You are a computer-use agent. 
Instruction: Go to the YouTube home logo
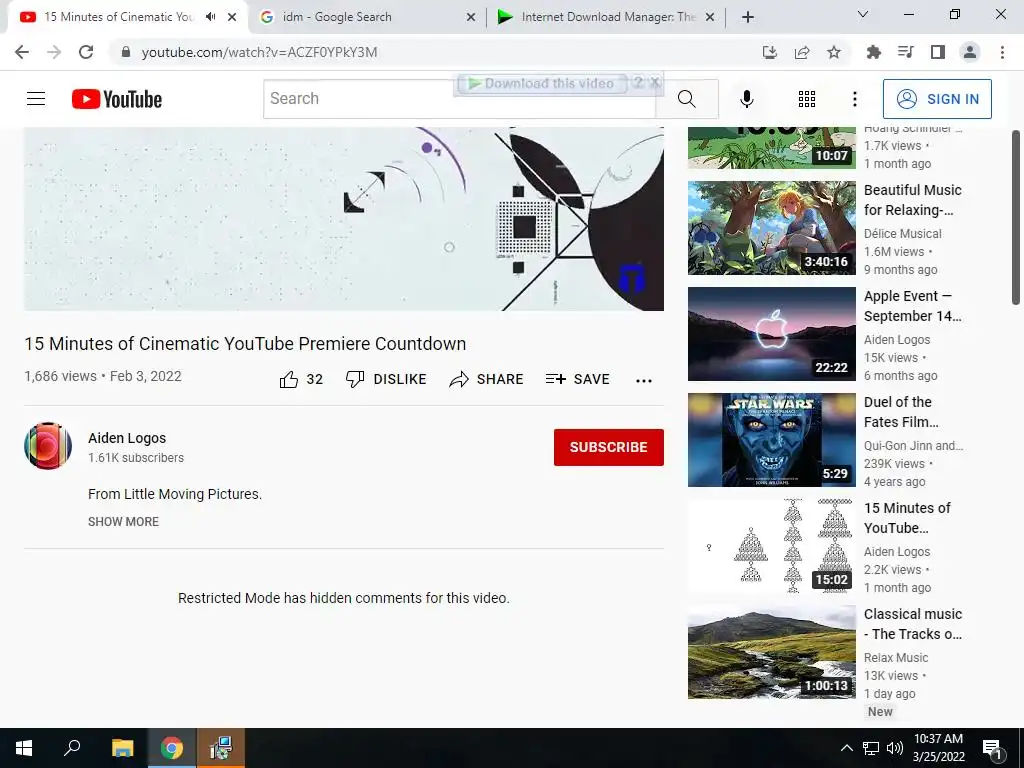117,99
